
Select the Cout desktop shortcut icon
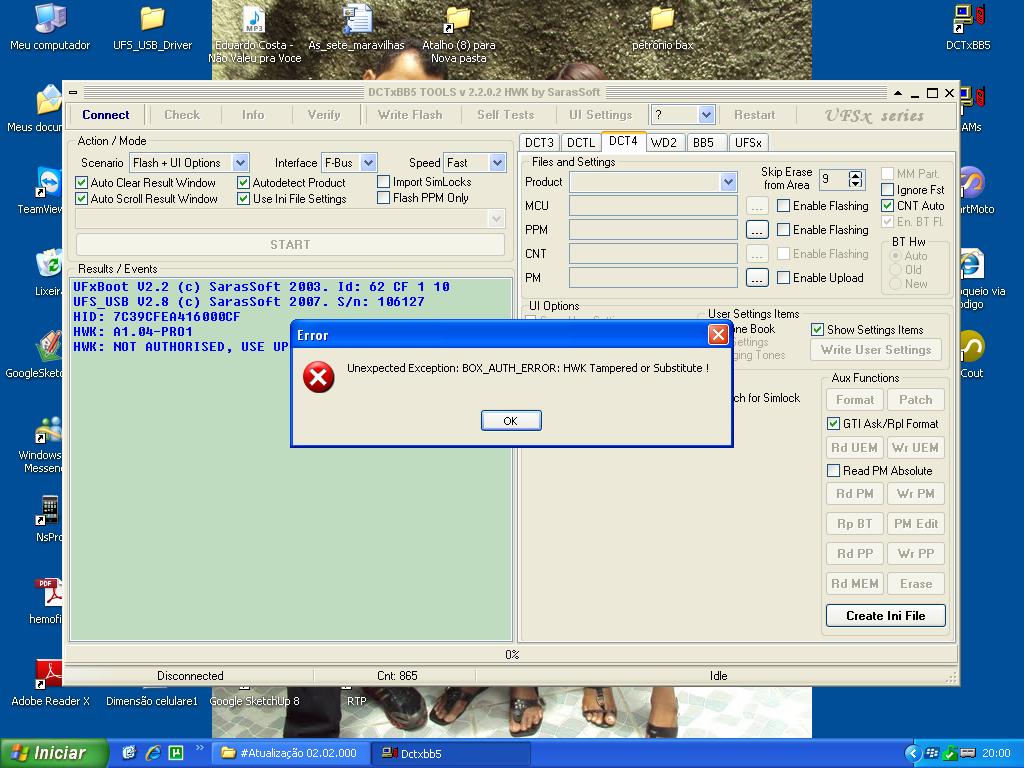[972, 346]
